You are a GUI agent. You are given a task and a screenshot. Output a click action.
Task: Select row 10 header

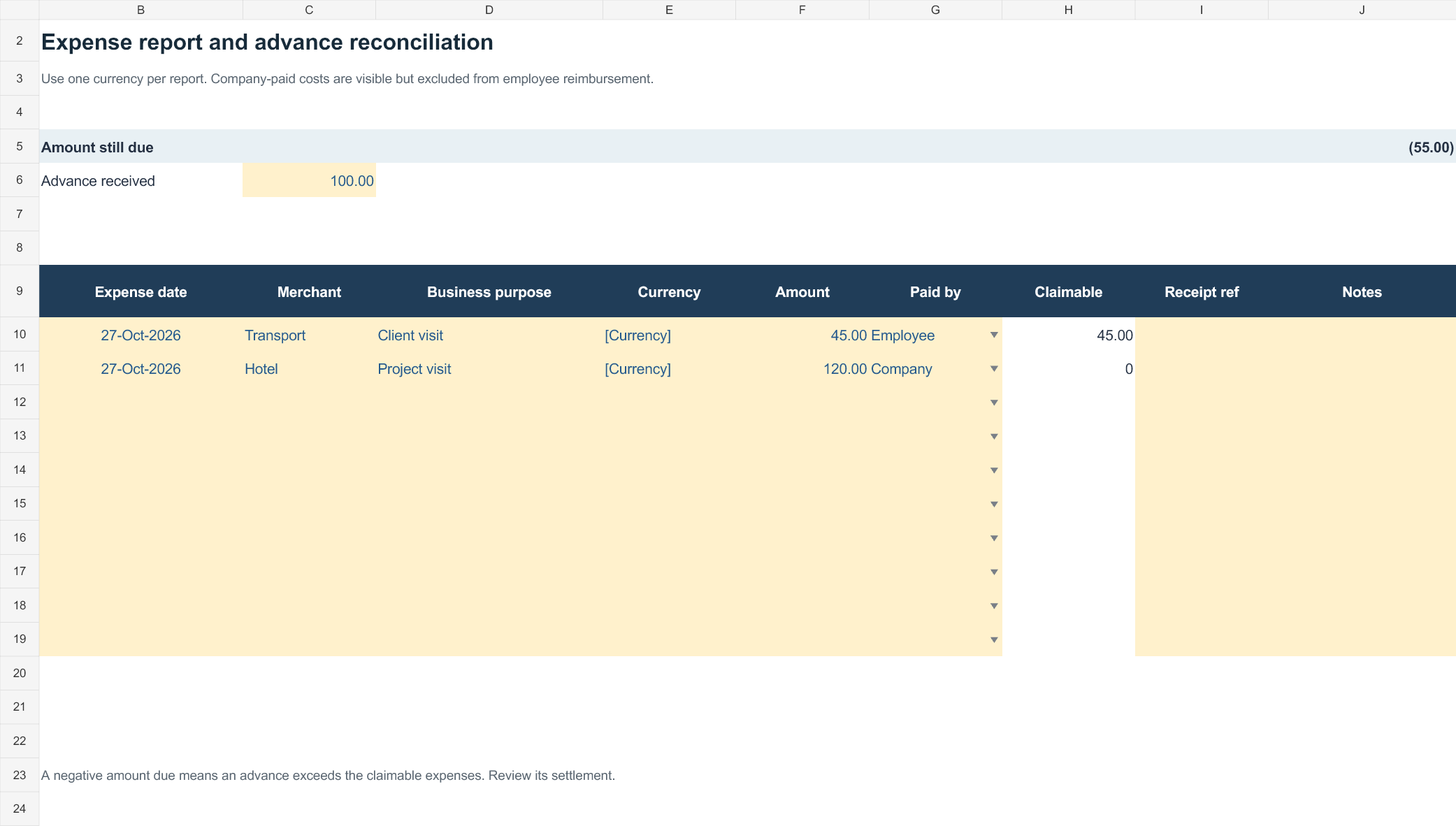click(x=20, y=335)
